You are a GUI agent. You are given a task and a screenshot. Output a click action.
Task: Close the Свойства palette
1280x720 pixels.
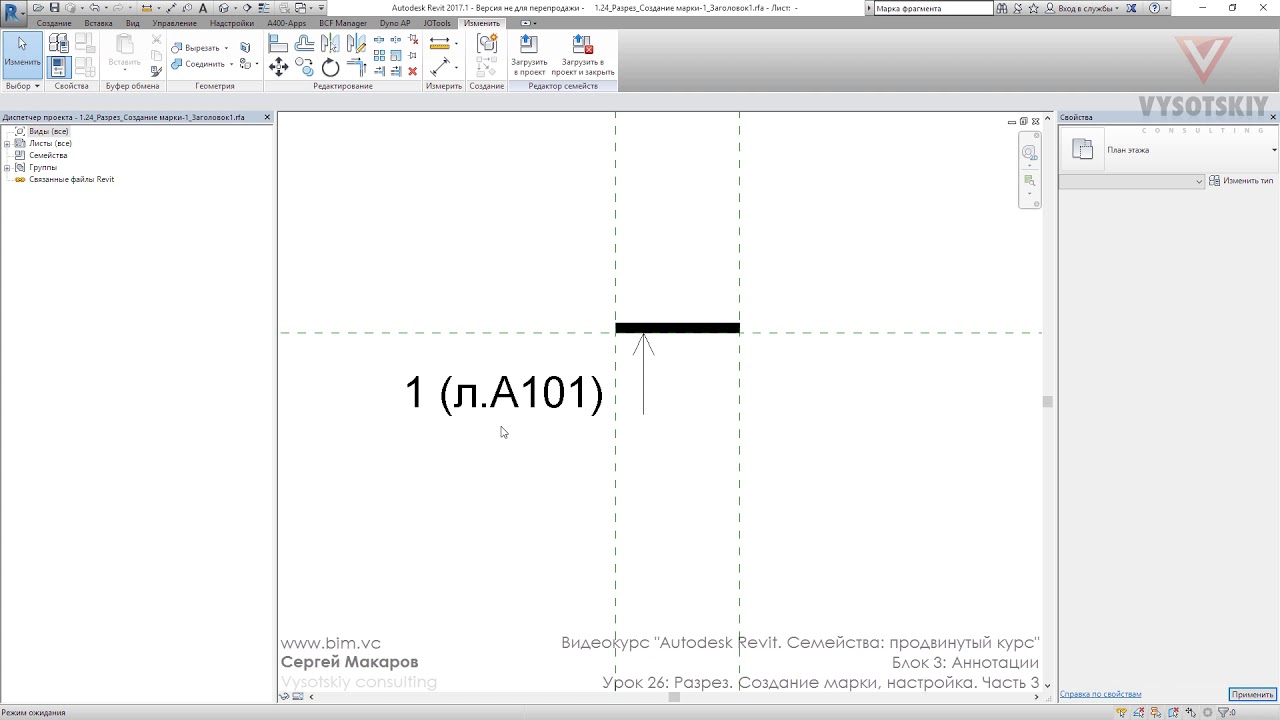[x=1273, y=117]
